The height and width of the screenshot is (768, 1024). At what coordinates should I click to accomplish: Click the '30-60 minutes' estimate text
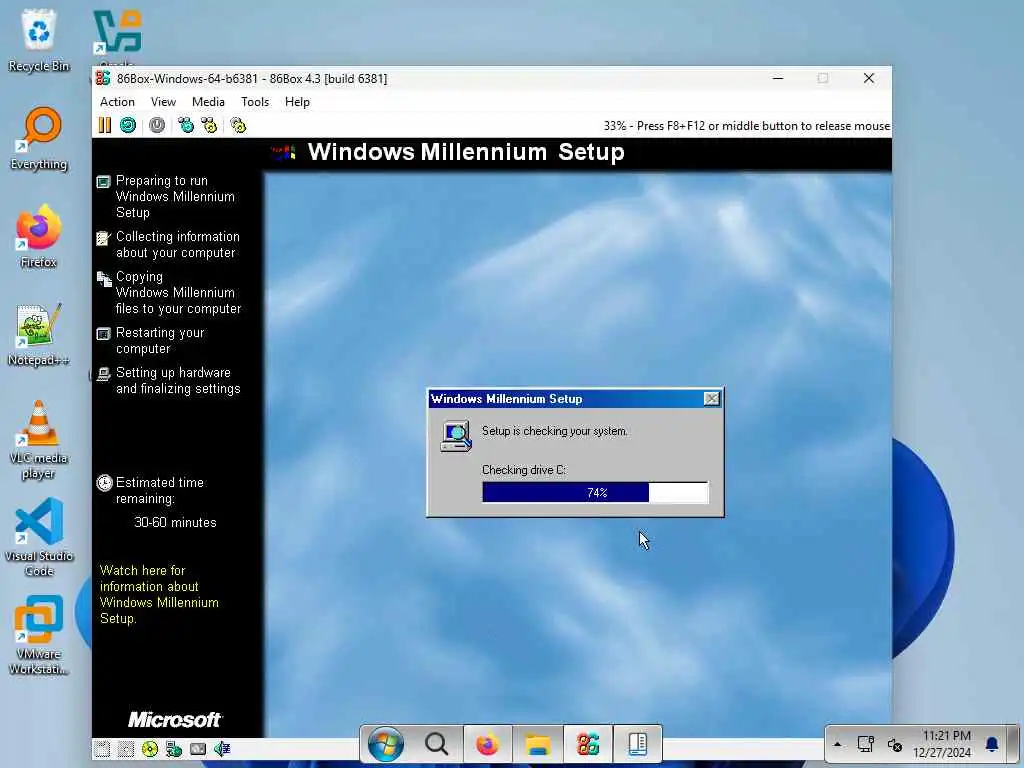[x=175, y=522]
